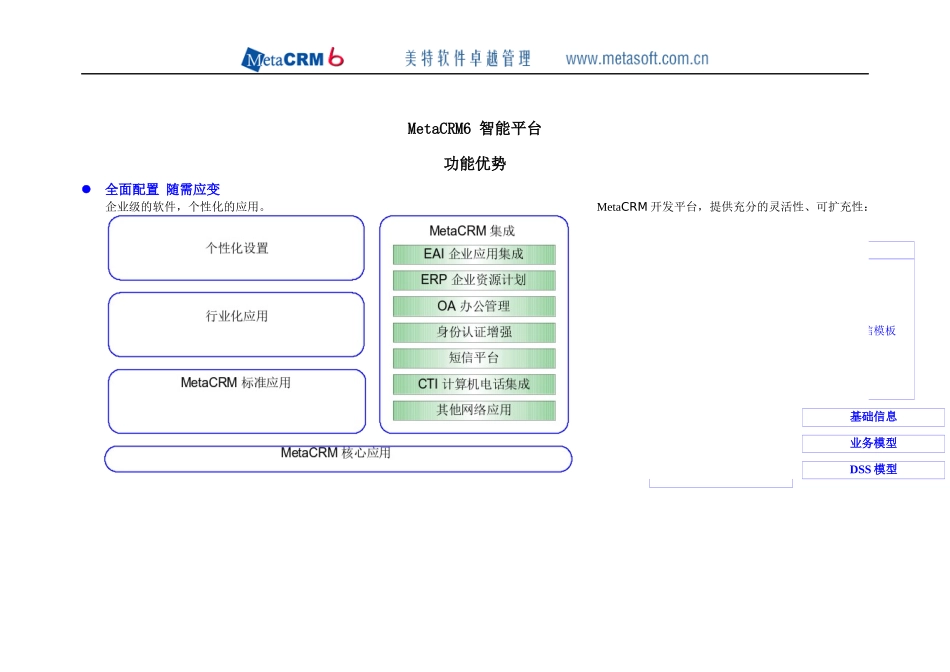The width and height of the screenshot is (950, 672).
Task: Click the 短信平台 green bar
Action: (474, 359)
